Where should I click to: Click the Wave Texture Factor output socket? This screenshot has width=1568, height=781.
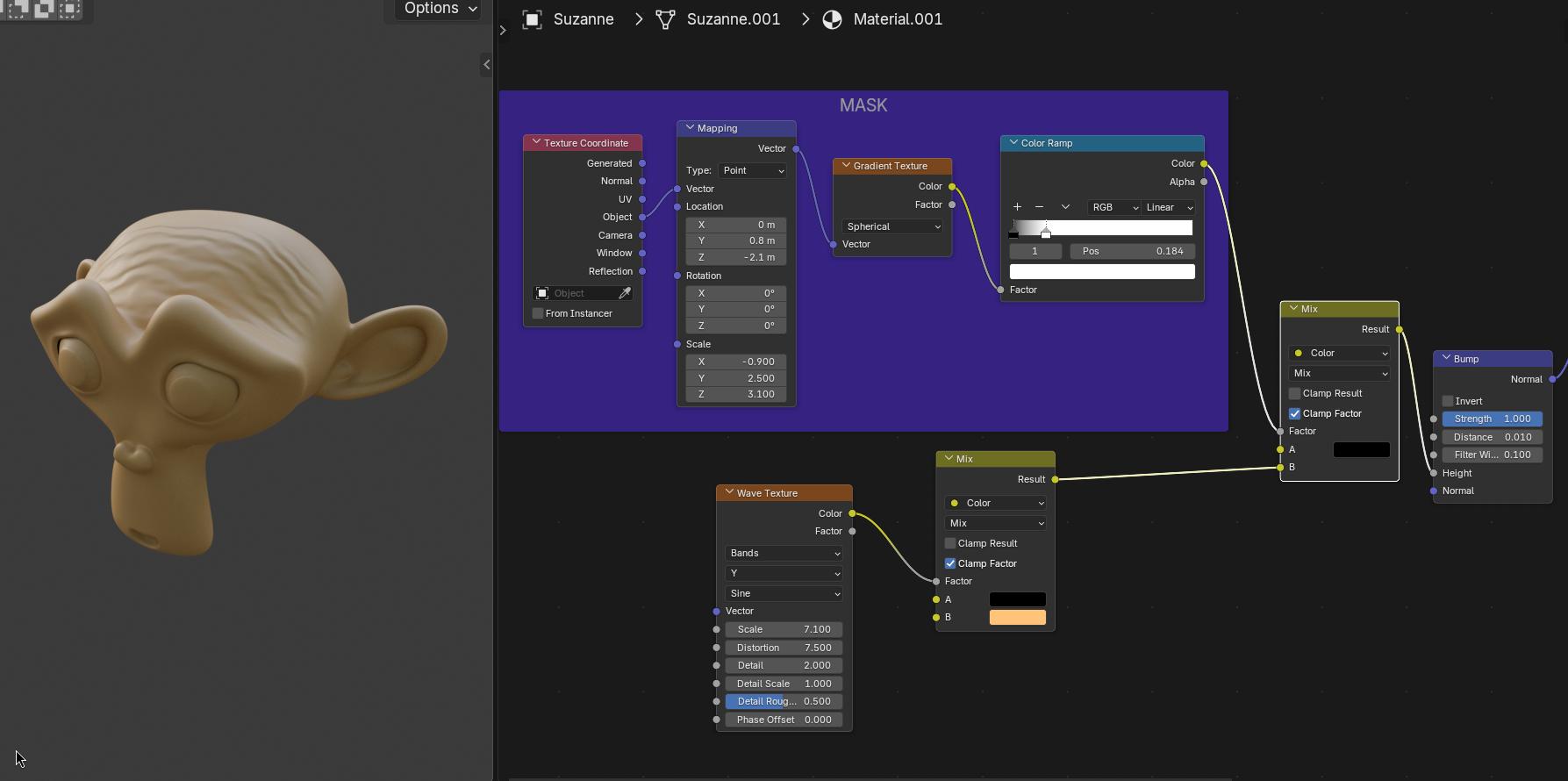point(852,531)
